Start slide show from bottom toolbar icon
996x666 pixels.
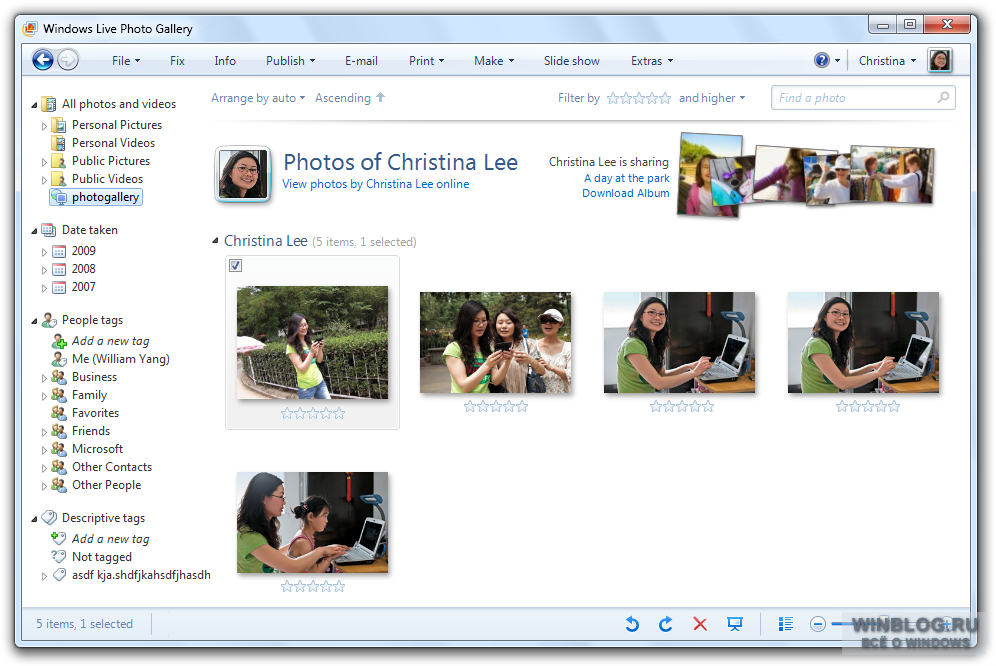click(735, 624)
